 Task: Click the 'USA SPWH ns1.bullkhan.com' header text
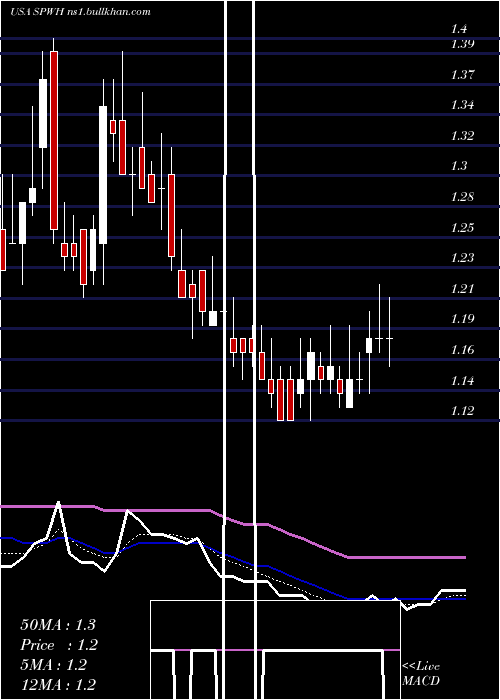(80, 12)
